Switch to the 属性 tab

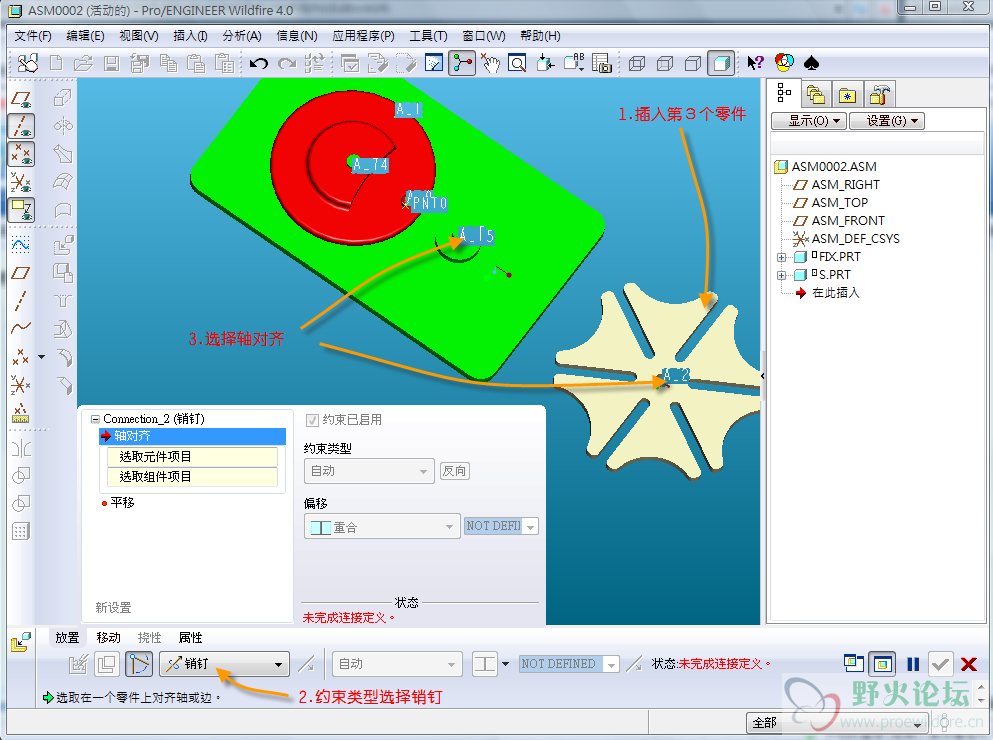pyautogui.click(x=191, y=637)
